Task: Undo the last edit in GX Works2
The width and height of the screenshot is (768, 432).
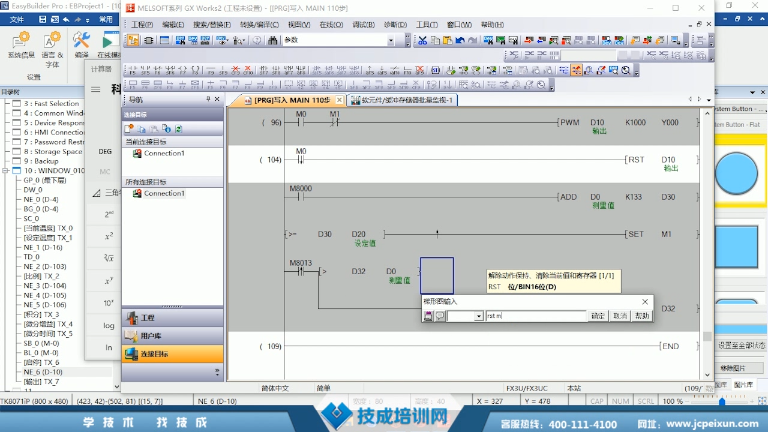Action: pos(460,41)
